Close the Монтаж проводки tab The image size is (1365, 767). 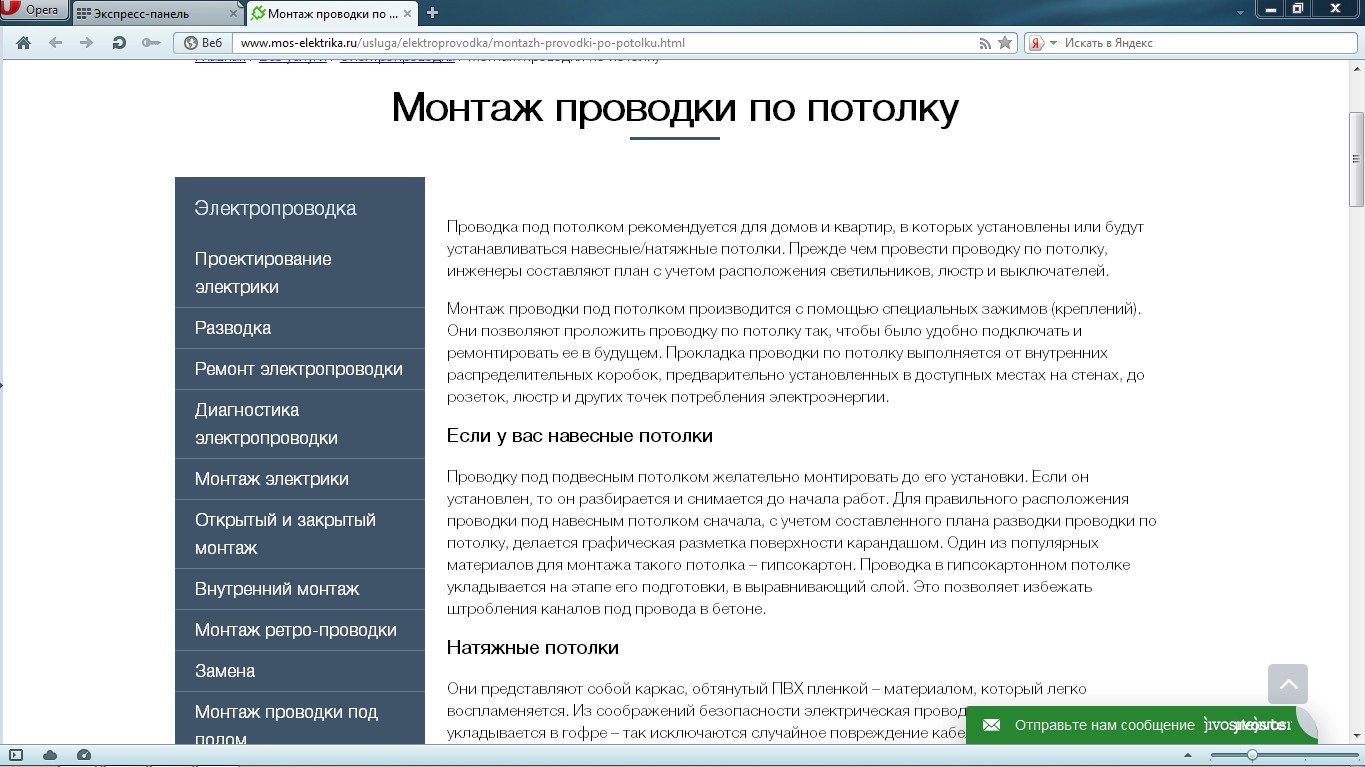click(x=408, y=13)
